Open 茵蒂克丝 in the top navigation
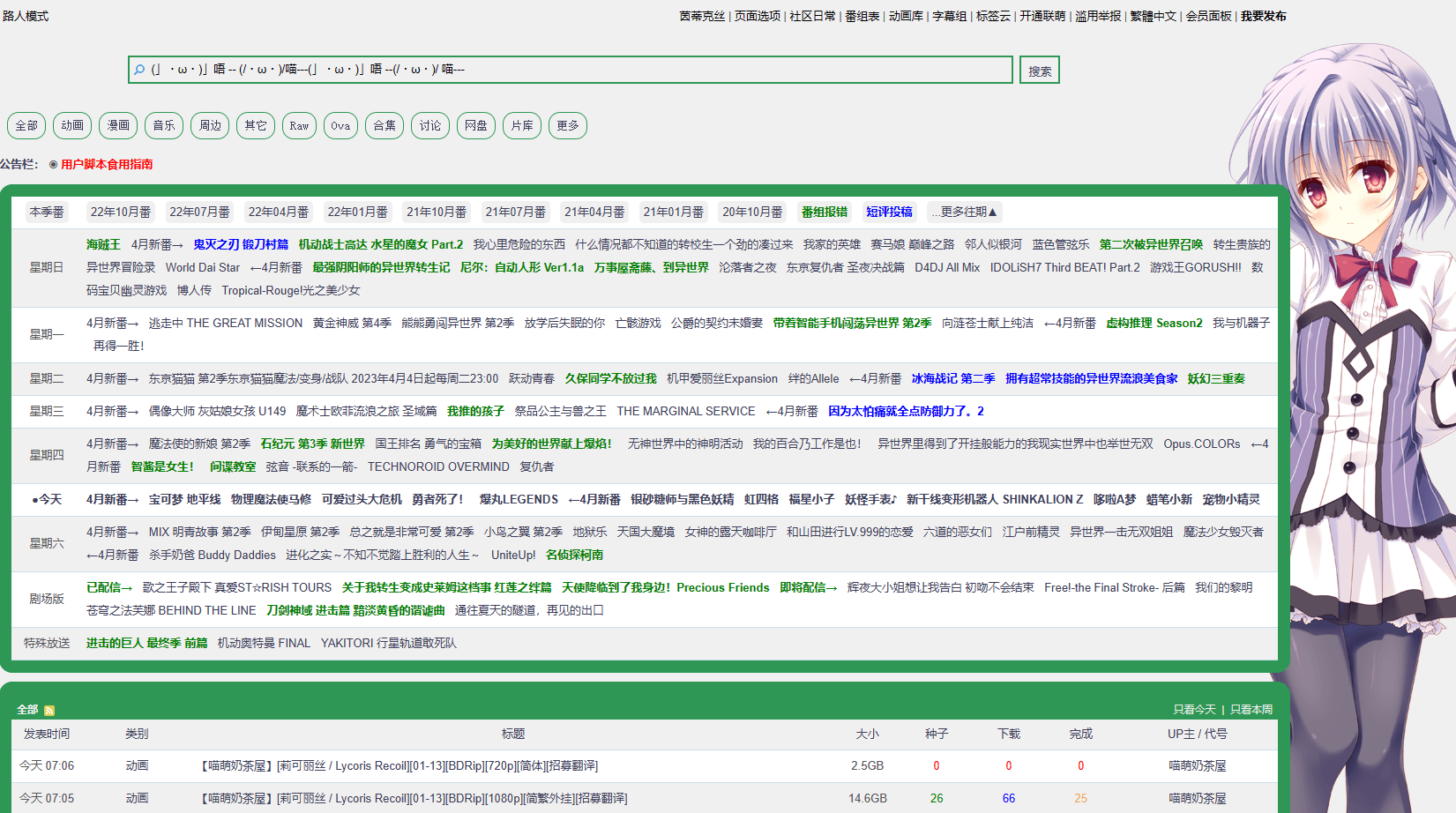Image resolution: width=1456 pixels, height=813 pixels. pos(702,16)
